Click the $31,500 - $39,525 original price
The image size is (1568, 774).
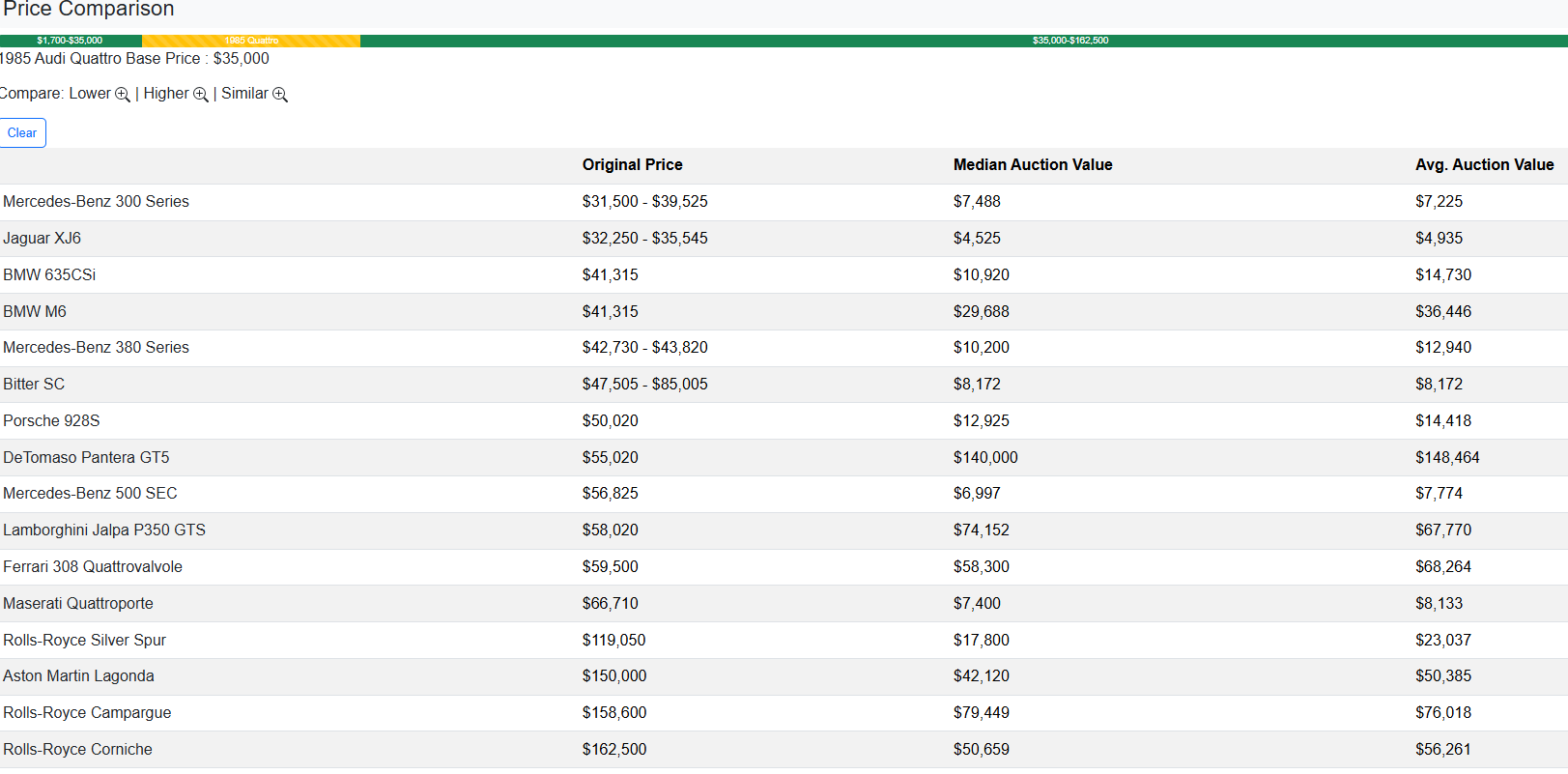[x=644, y=202]
